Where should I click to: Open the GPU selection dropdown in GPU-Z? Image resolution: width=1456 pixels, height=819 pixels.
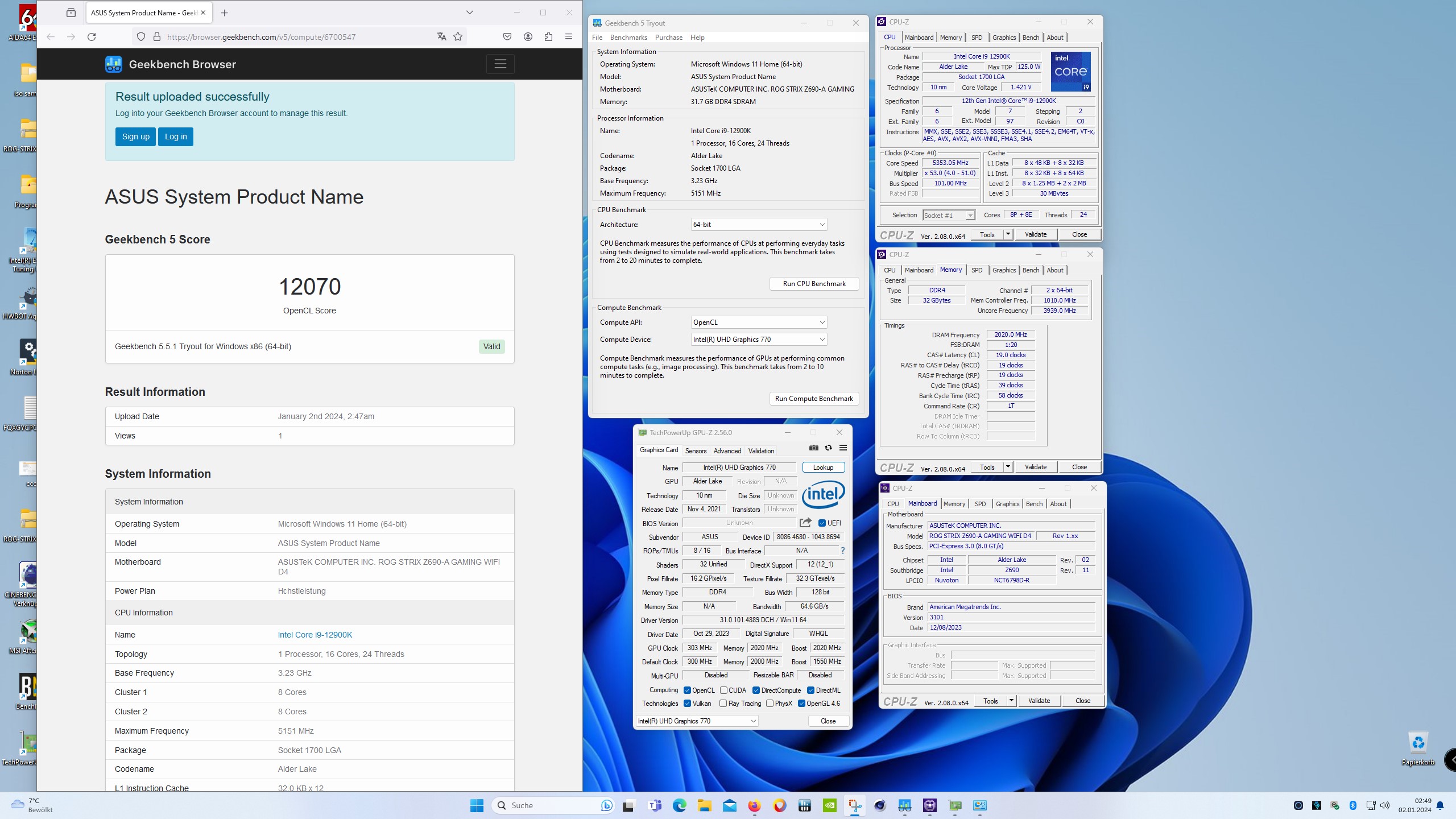click(x=697, y=721)
